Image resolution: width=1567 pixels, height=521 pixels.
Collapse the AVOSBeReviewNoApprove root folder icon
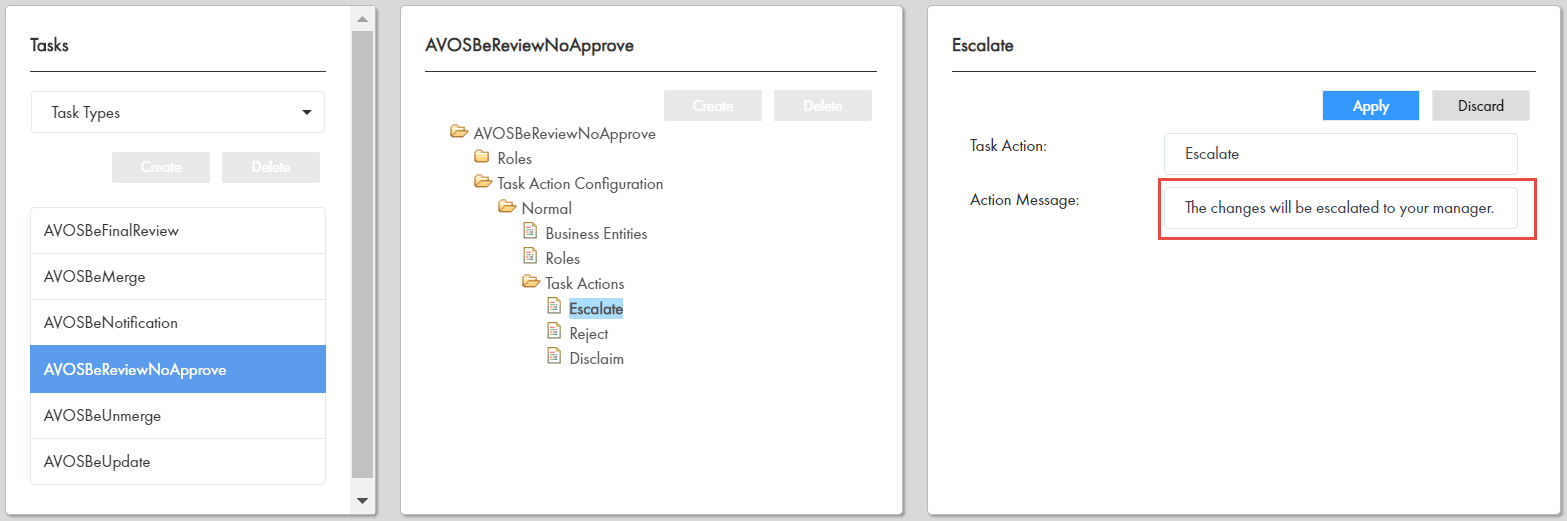[x=459, y=132]
